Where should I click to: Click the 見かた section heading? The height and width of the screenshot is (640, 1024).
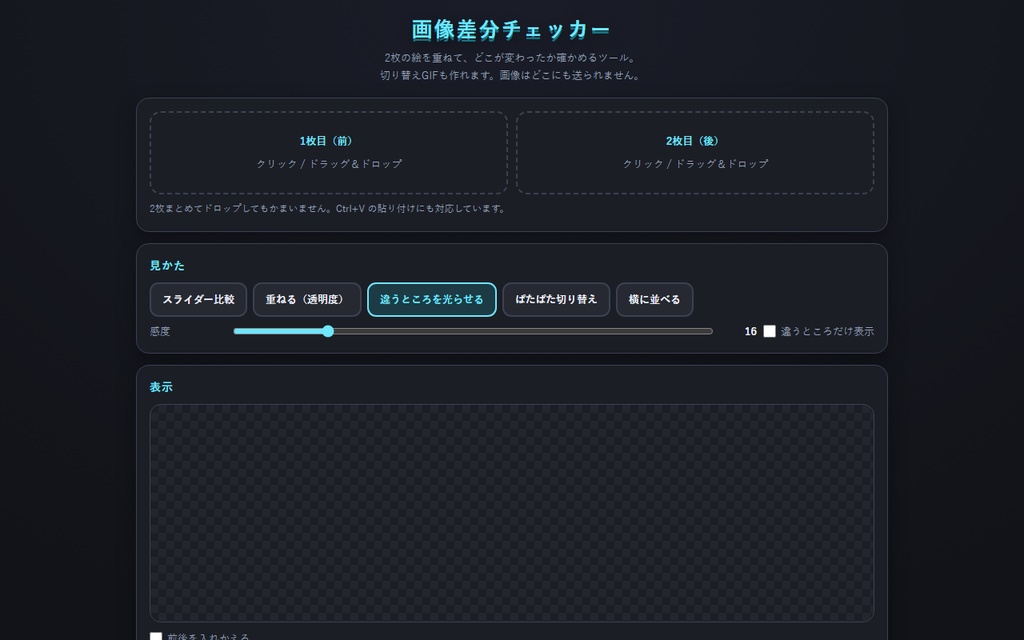[167, 266]
